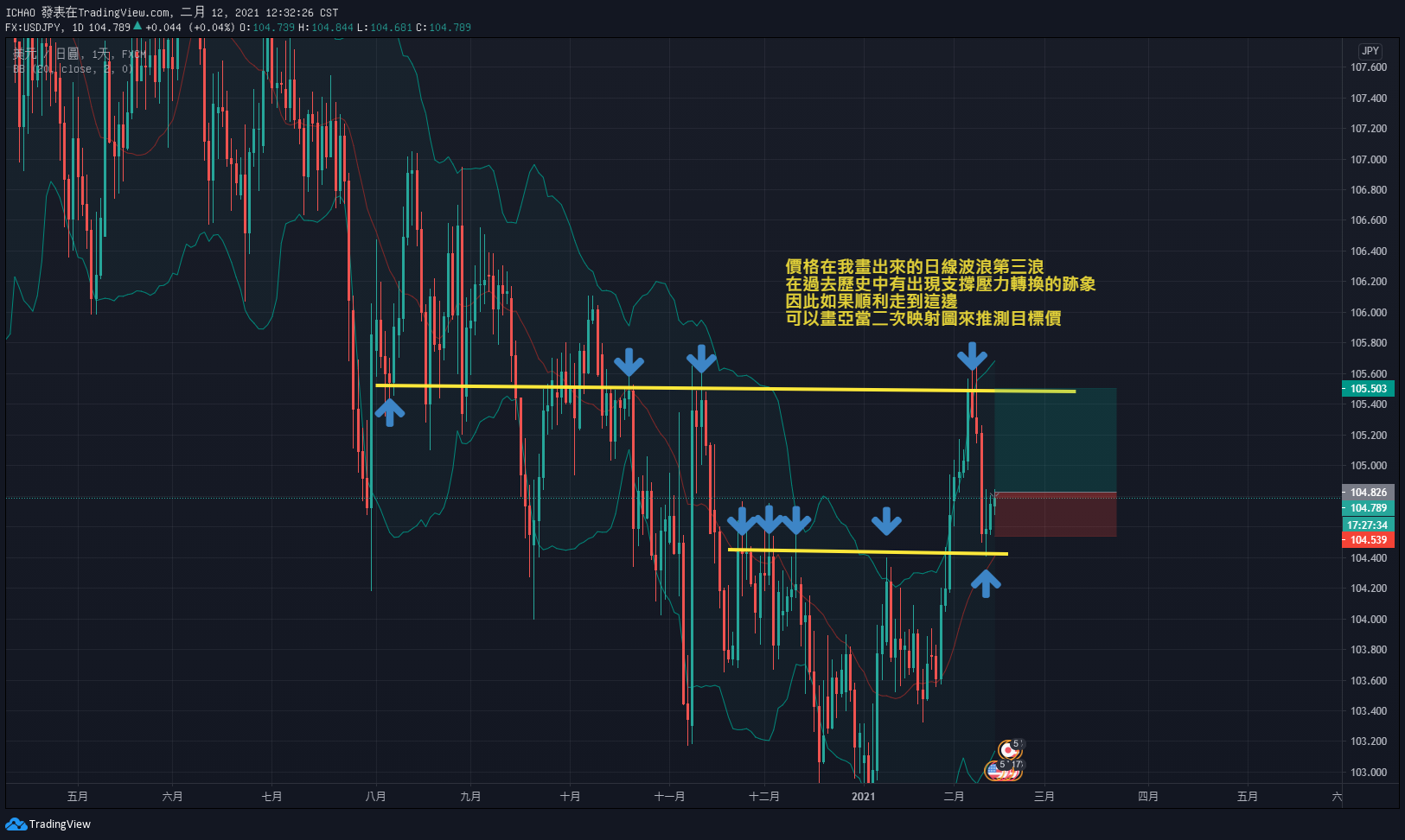Click the BB (20, close, 2, 0) indicator legend
This screenshot has height=840, width=1405.
coord(73,69)
